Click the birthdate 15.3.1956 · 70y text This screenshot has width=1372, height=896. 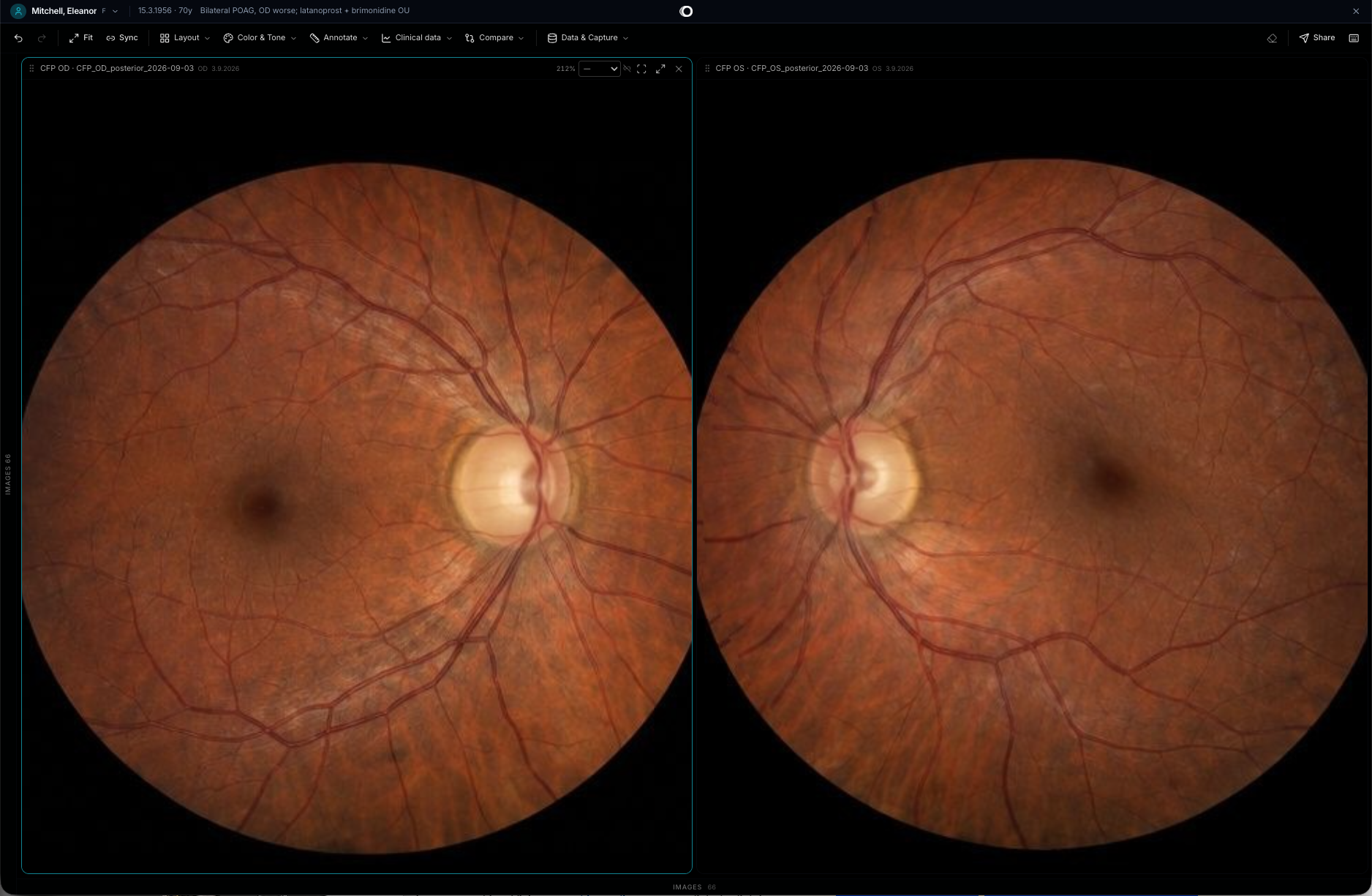pos(165,11)
